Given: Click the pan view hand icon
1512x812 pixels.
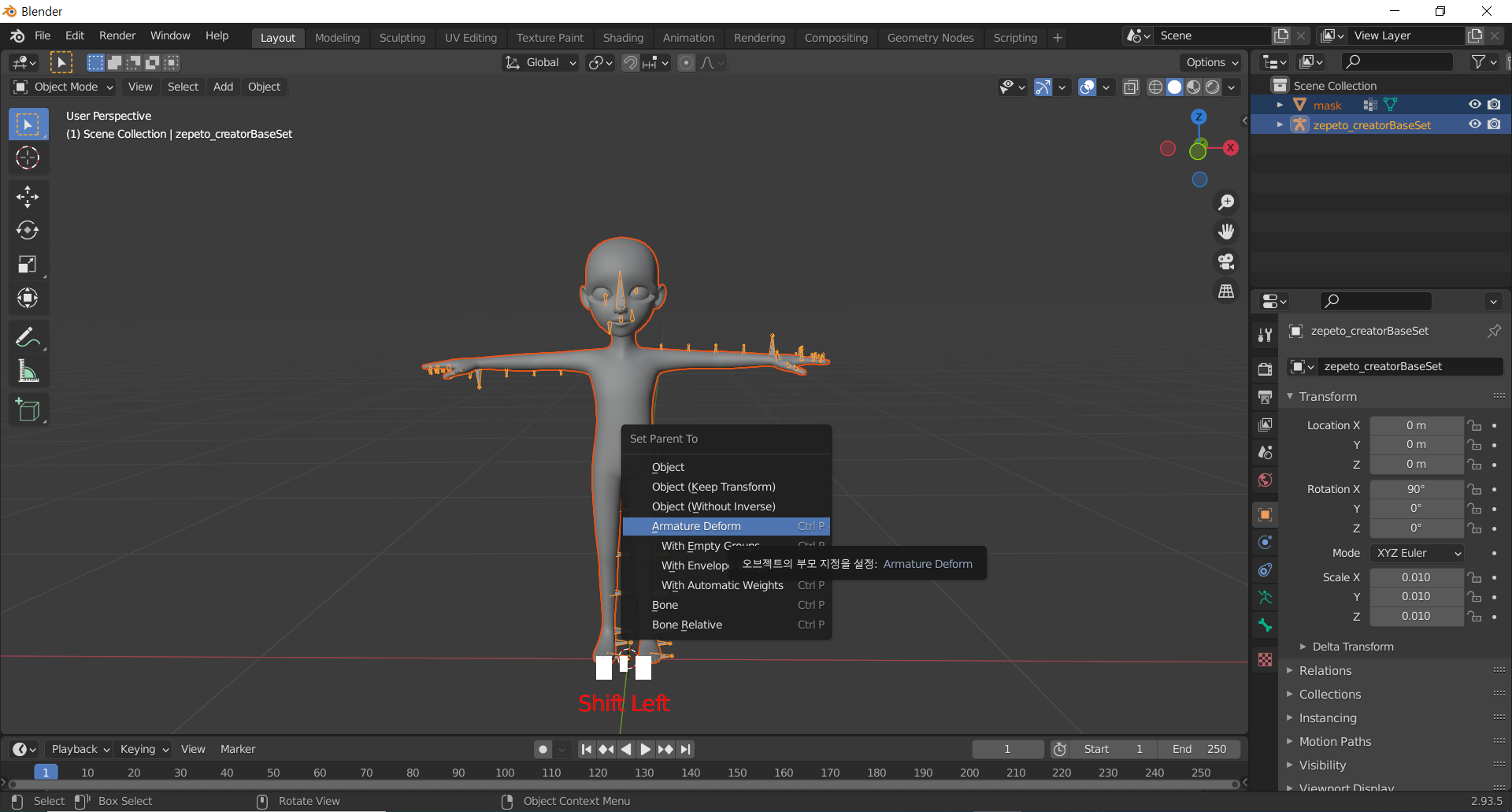Looking at the screenshot, I should (1226, 232).
